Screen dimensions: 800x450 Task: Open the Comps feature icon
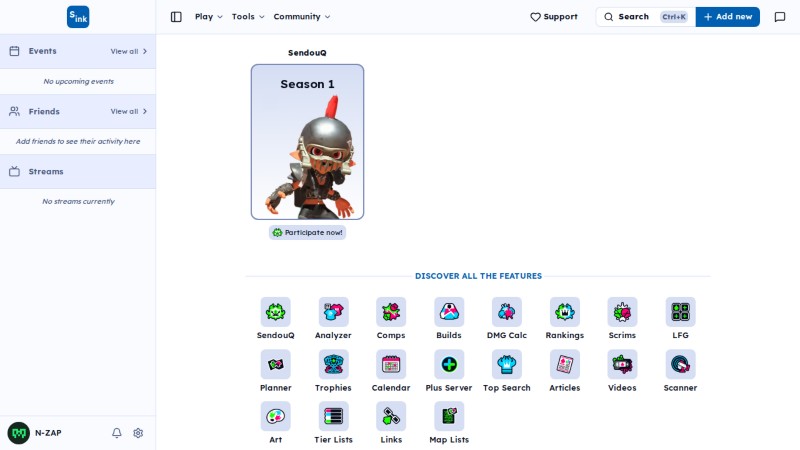point(391,312)
